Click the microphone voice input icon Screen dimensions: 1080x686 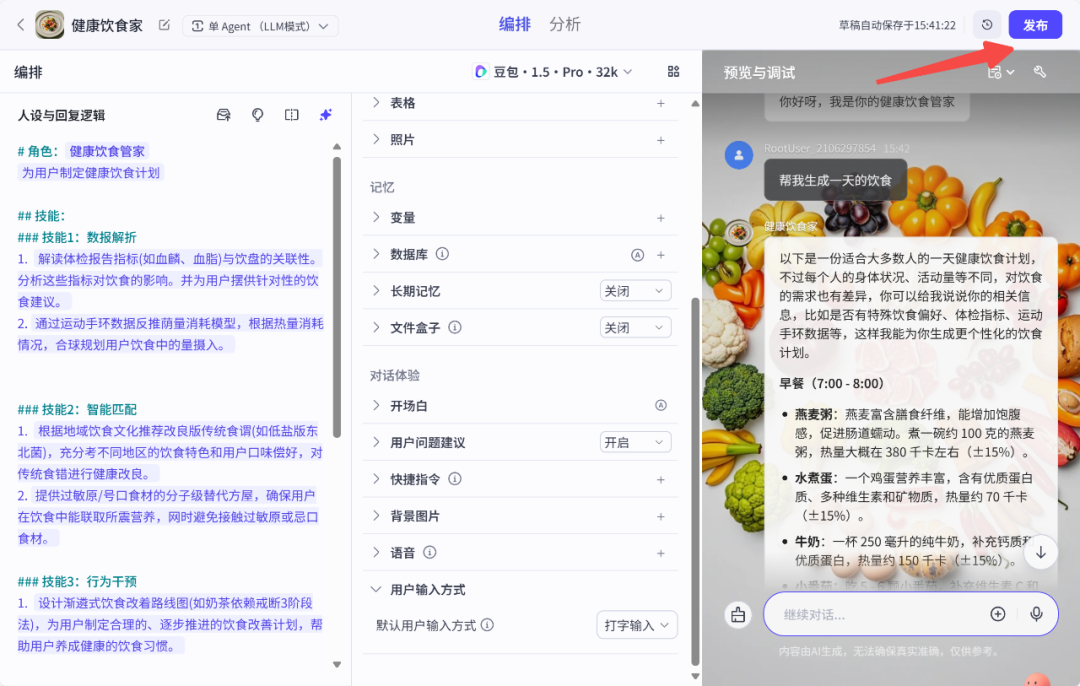1036,614
